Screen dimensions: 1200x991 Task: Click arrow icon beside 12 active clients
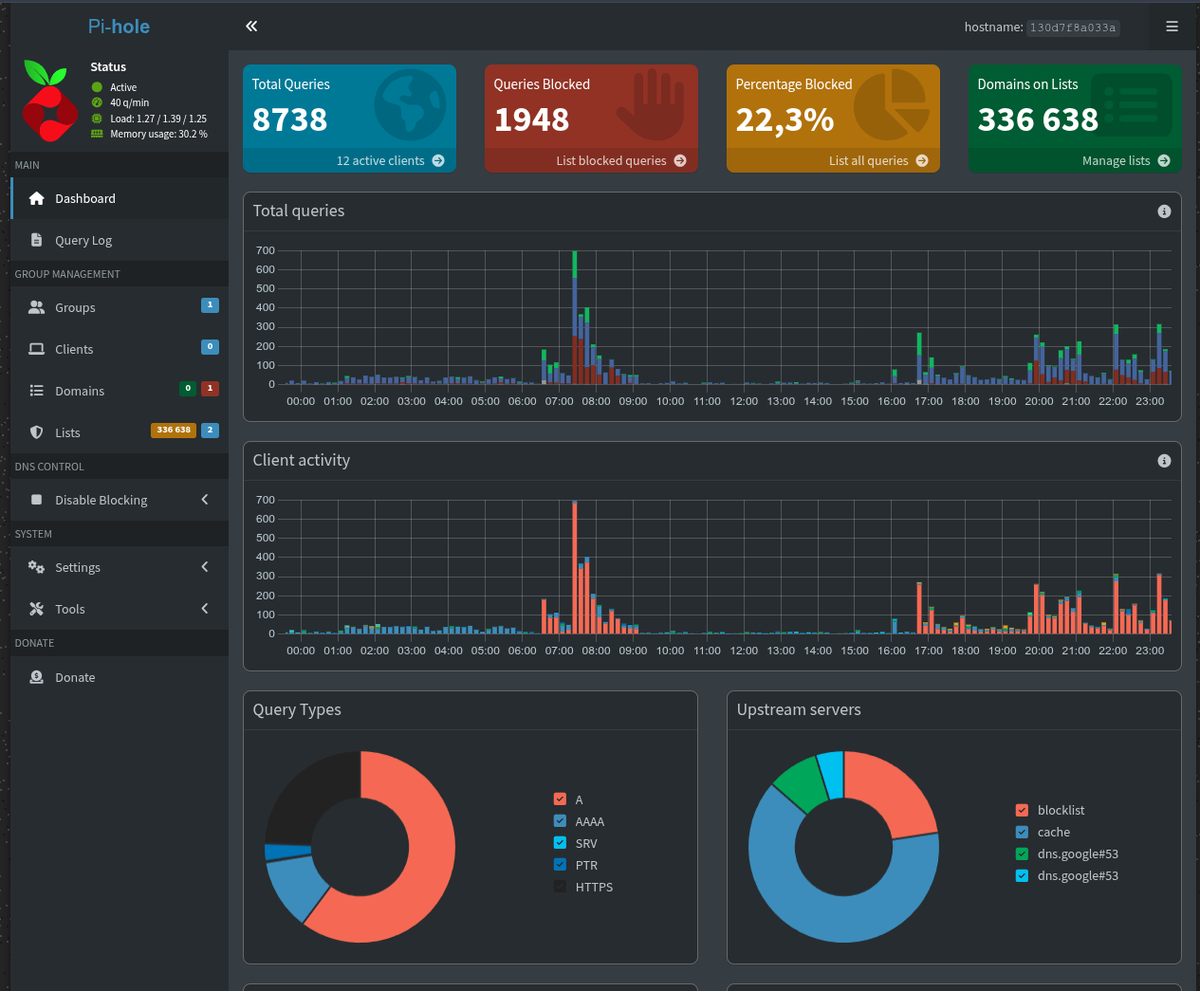click(438, 160)
